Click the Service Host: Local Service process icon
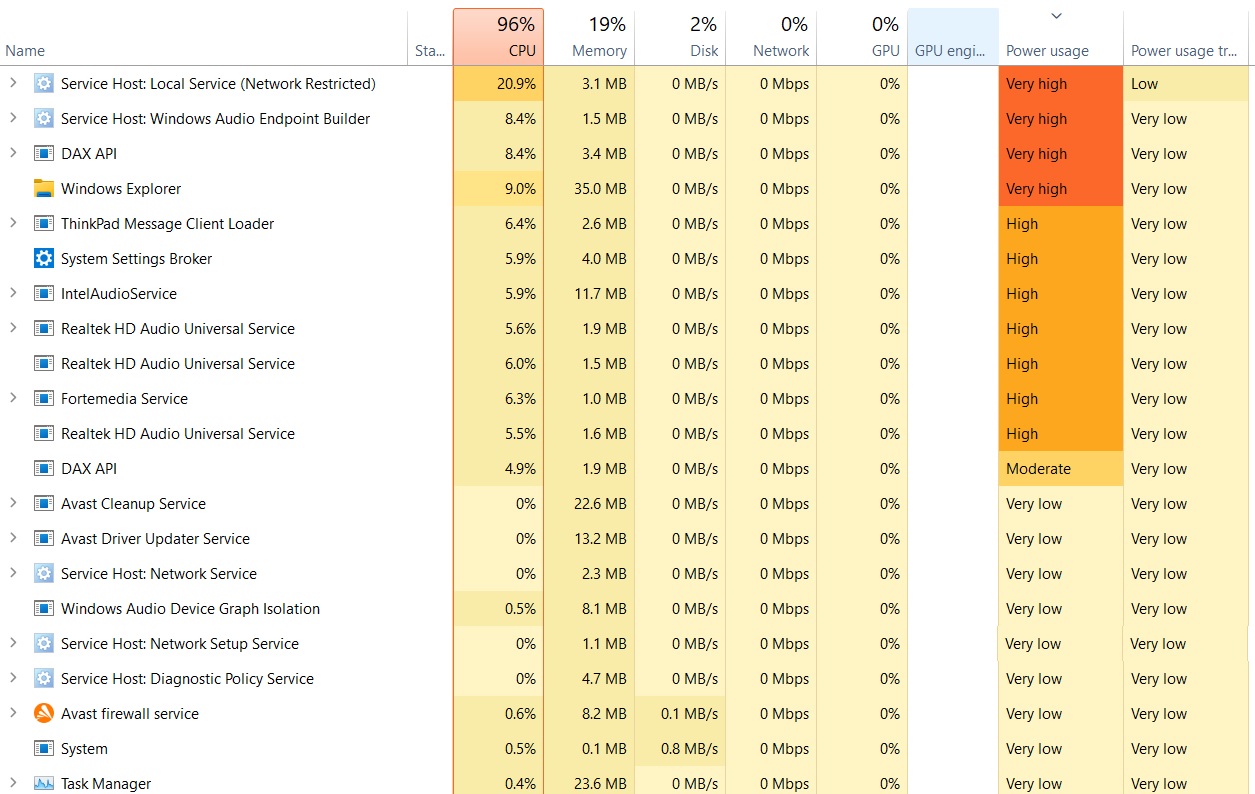1255x794 pixels. [x=43, y=84]
